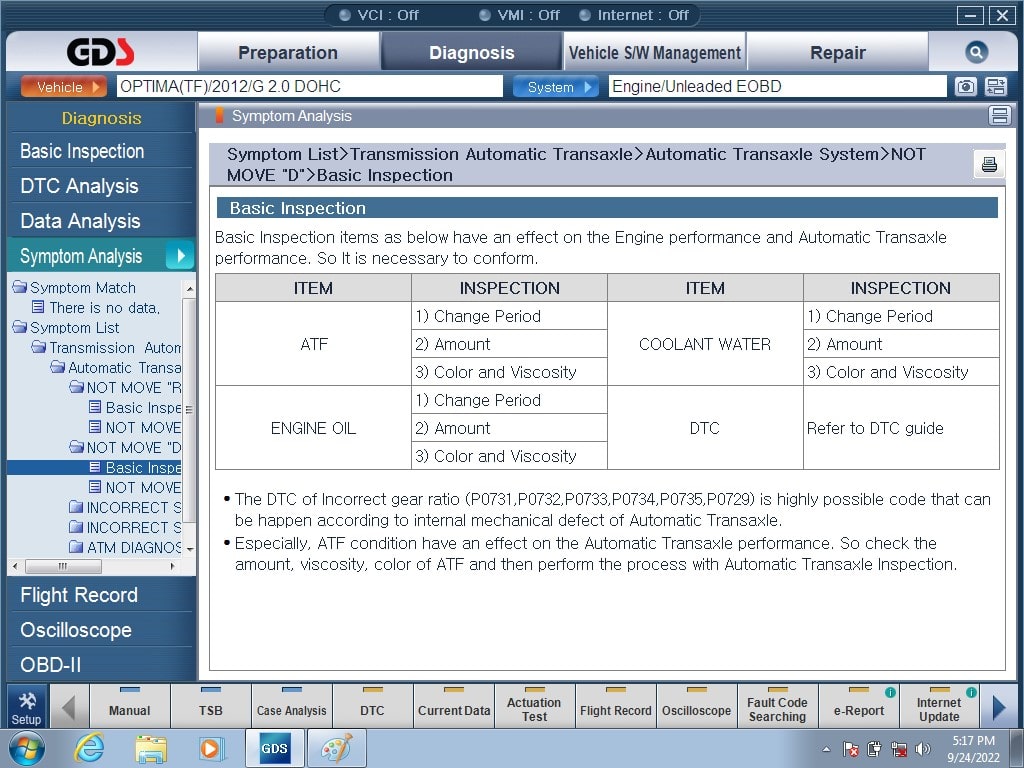This screenshot has height=768, width=1024.
Task: Toggle the Symptom Analysis panel layout icon
Action: tap(999, 116)
